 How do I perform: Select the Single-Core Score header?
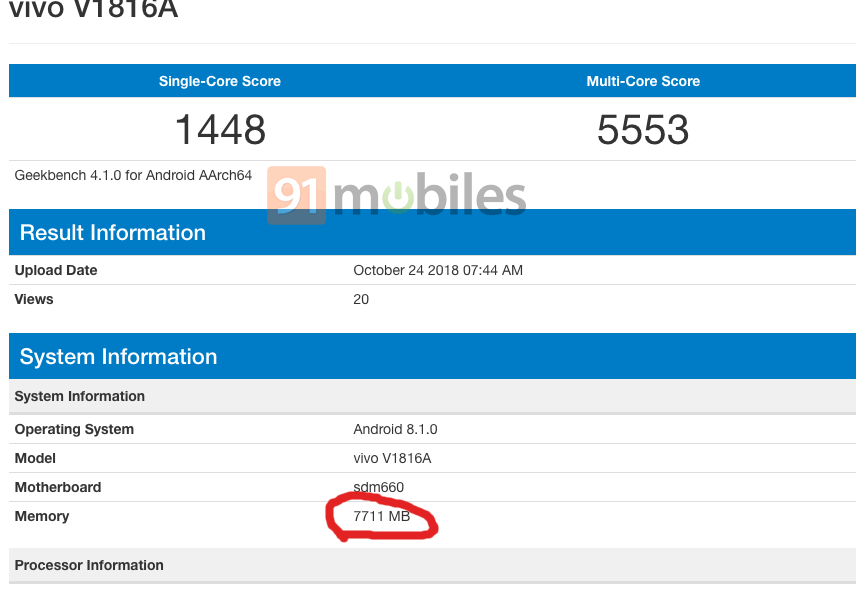[x=220, y=81]
